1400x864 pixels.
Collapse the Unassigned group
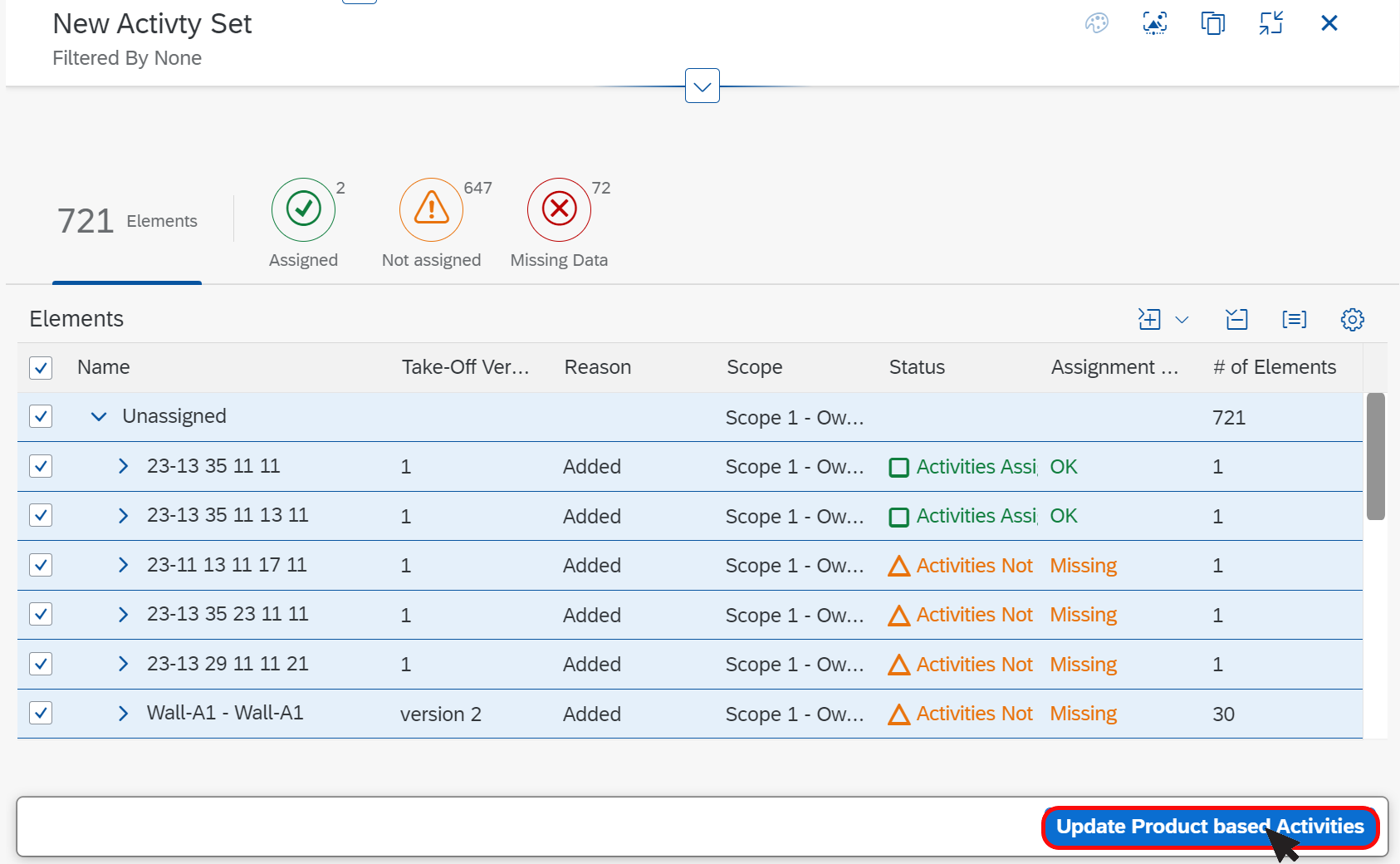99,416
